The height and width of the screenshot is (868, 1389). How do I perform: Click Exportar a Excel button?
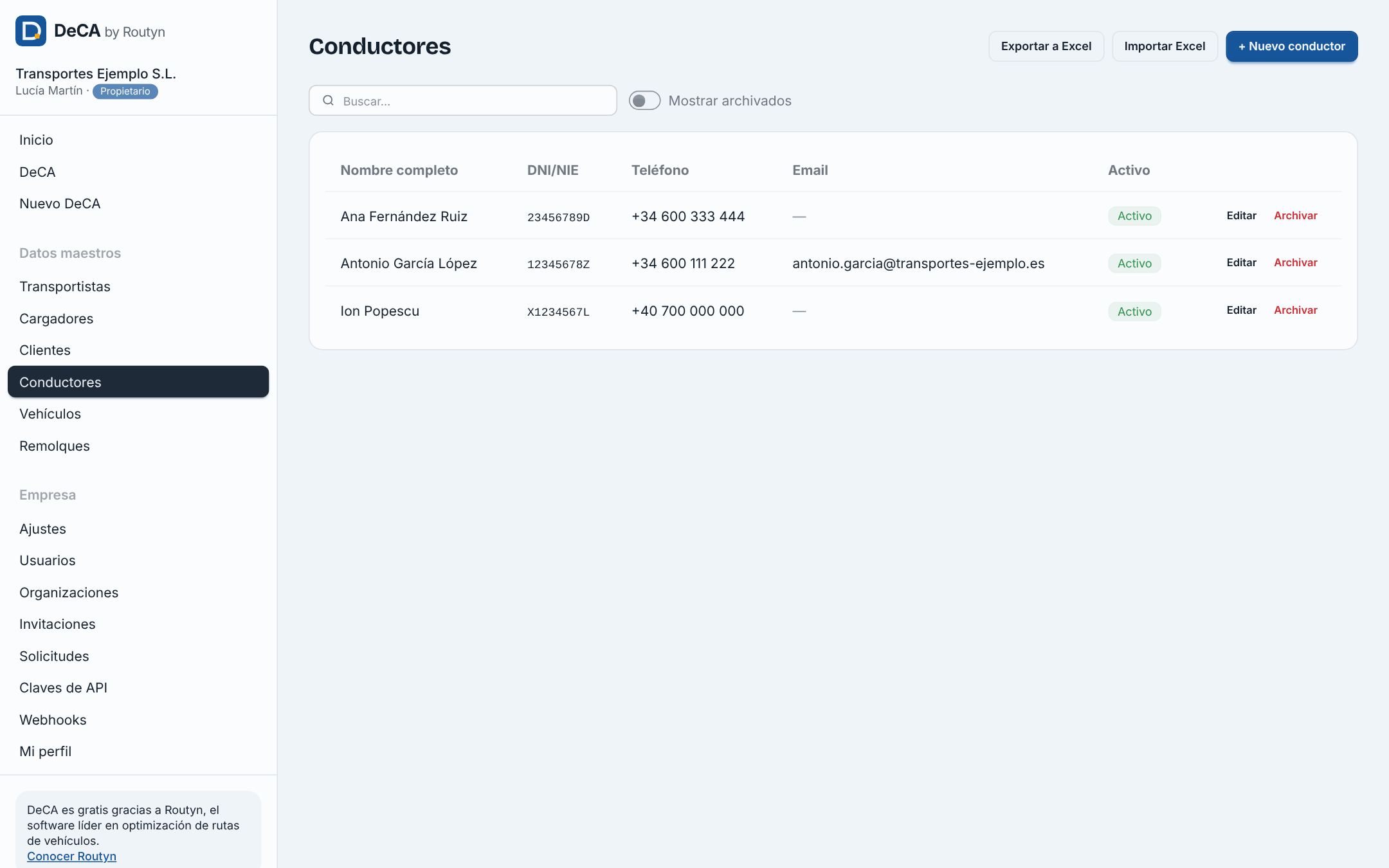[x=1046, y=46]
